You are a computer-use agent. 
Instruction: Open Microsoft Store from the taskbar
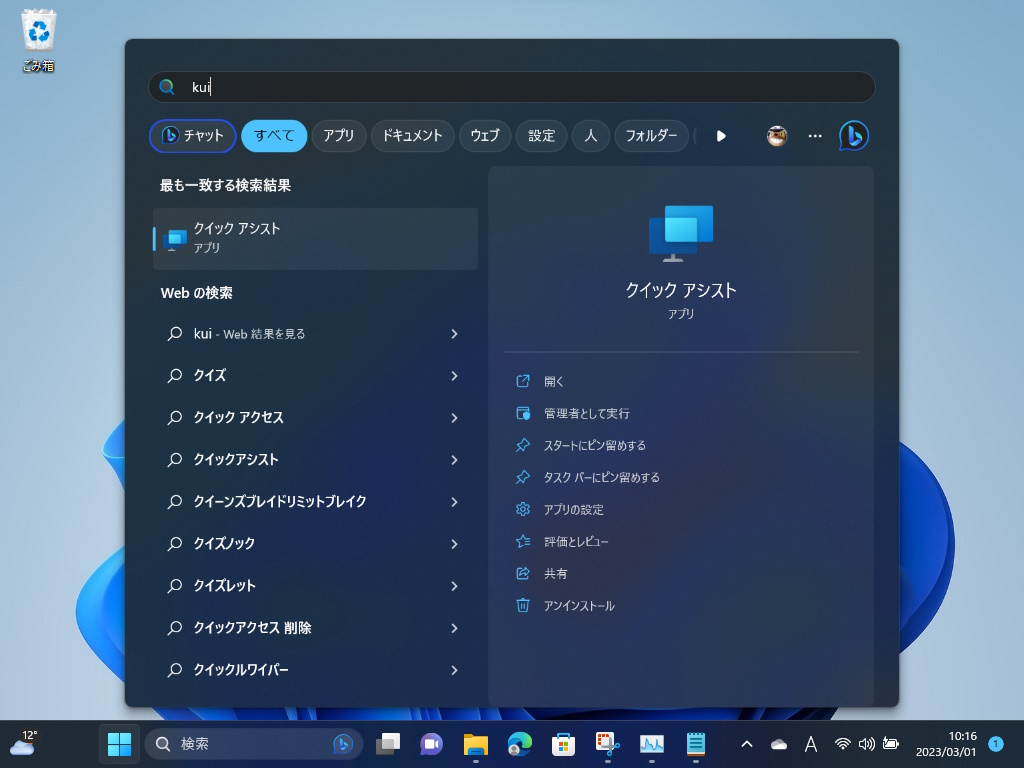pyautogui.click(x=564, y=744)
